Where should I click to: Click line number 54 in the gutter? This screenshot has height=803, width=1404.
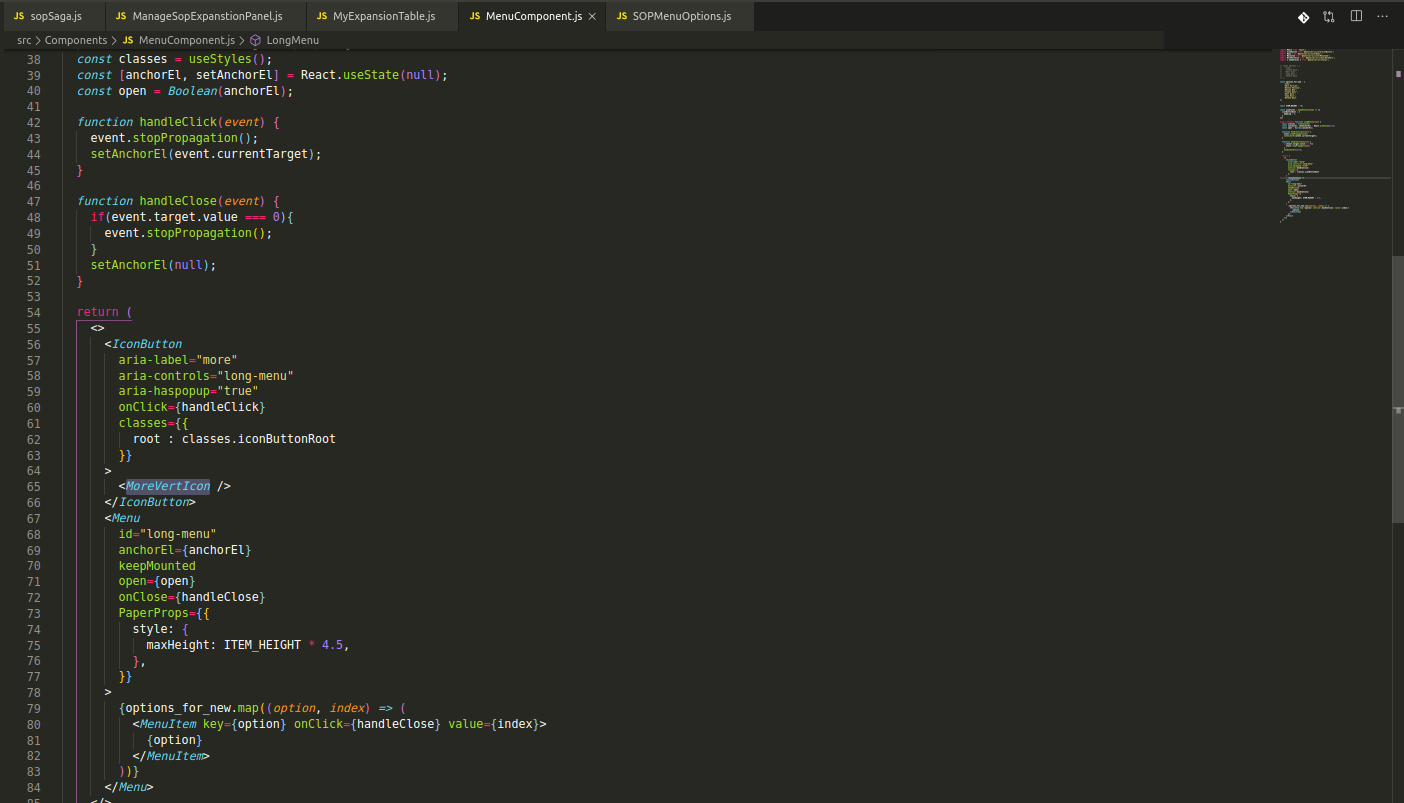tap(33, 311)
